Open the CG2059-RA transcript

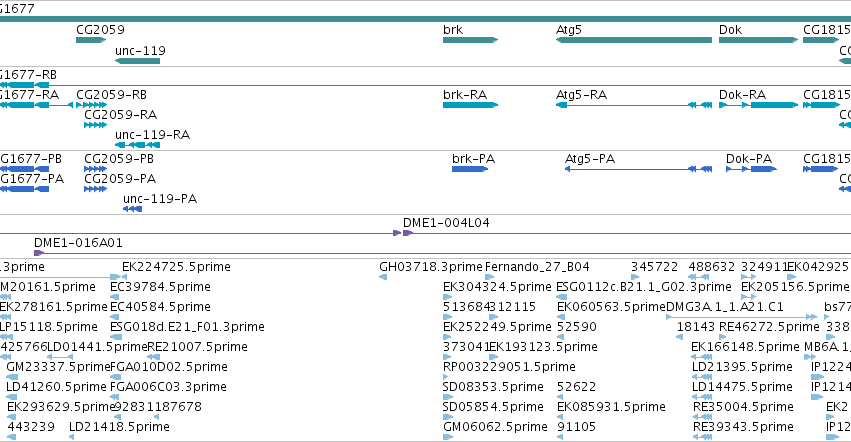[95, 125]
